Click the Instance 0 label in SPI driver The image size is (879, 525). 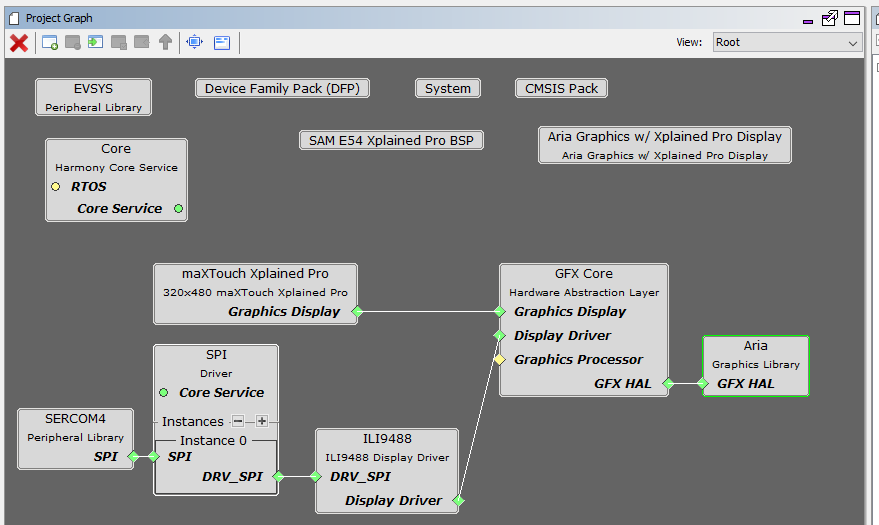[213, 441]
